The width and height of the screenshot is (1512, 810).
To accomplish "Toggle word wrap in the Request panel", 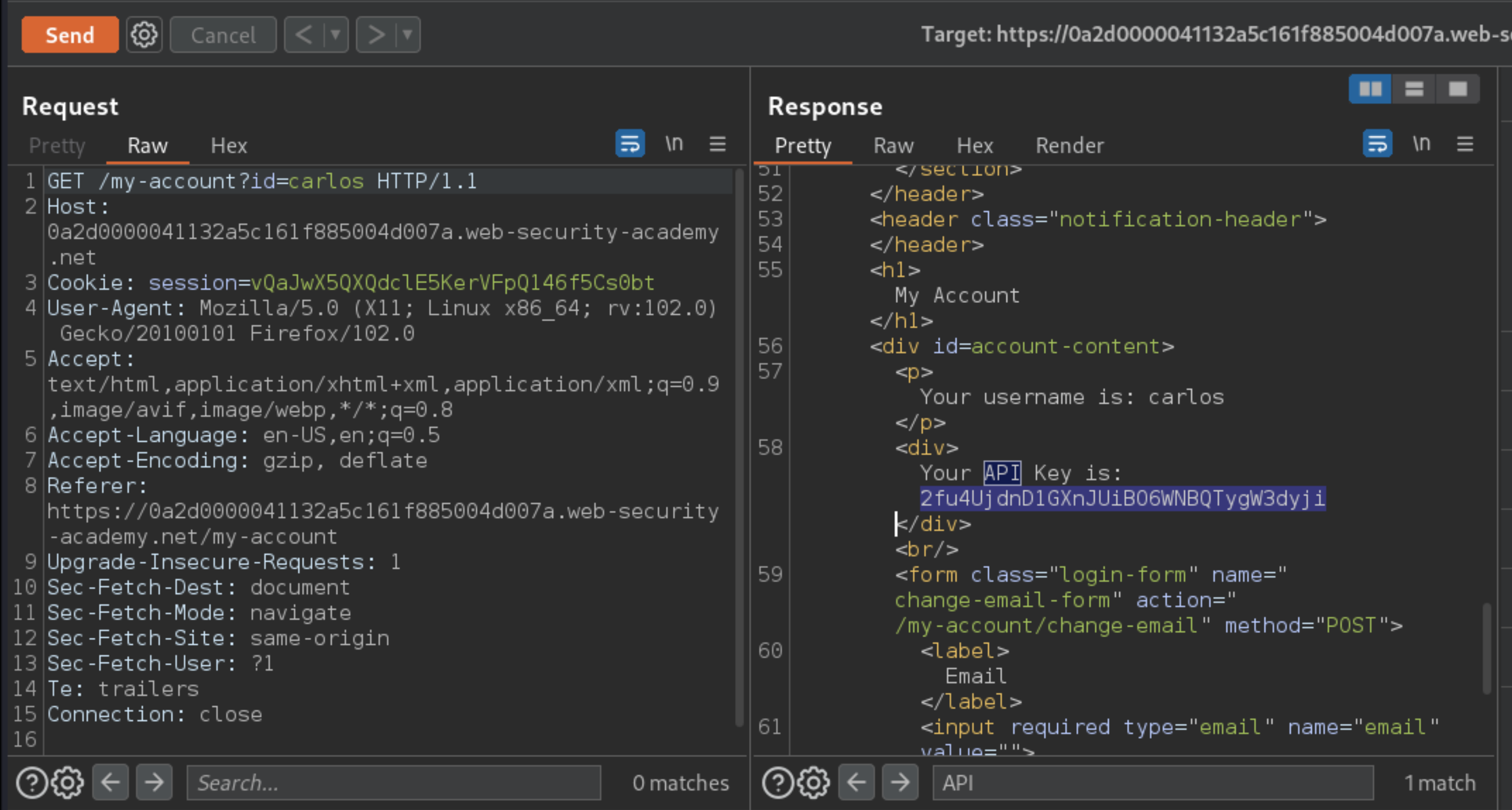I will pyautogui.click(x=630, y=144).
